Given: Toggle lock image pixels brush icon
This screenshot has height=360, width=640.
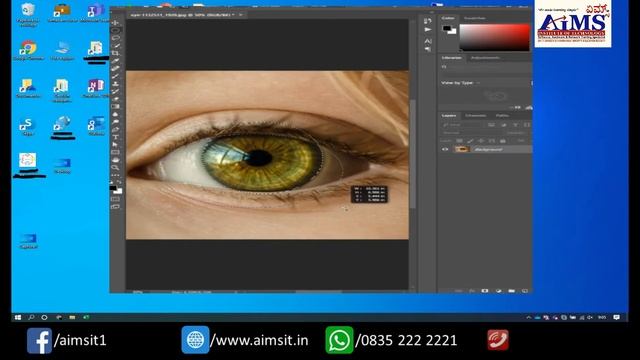Looking at the screenshot, I should [x=470, y=141].
